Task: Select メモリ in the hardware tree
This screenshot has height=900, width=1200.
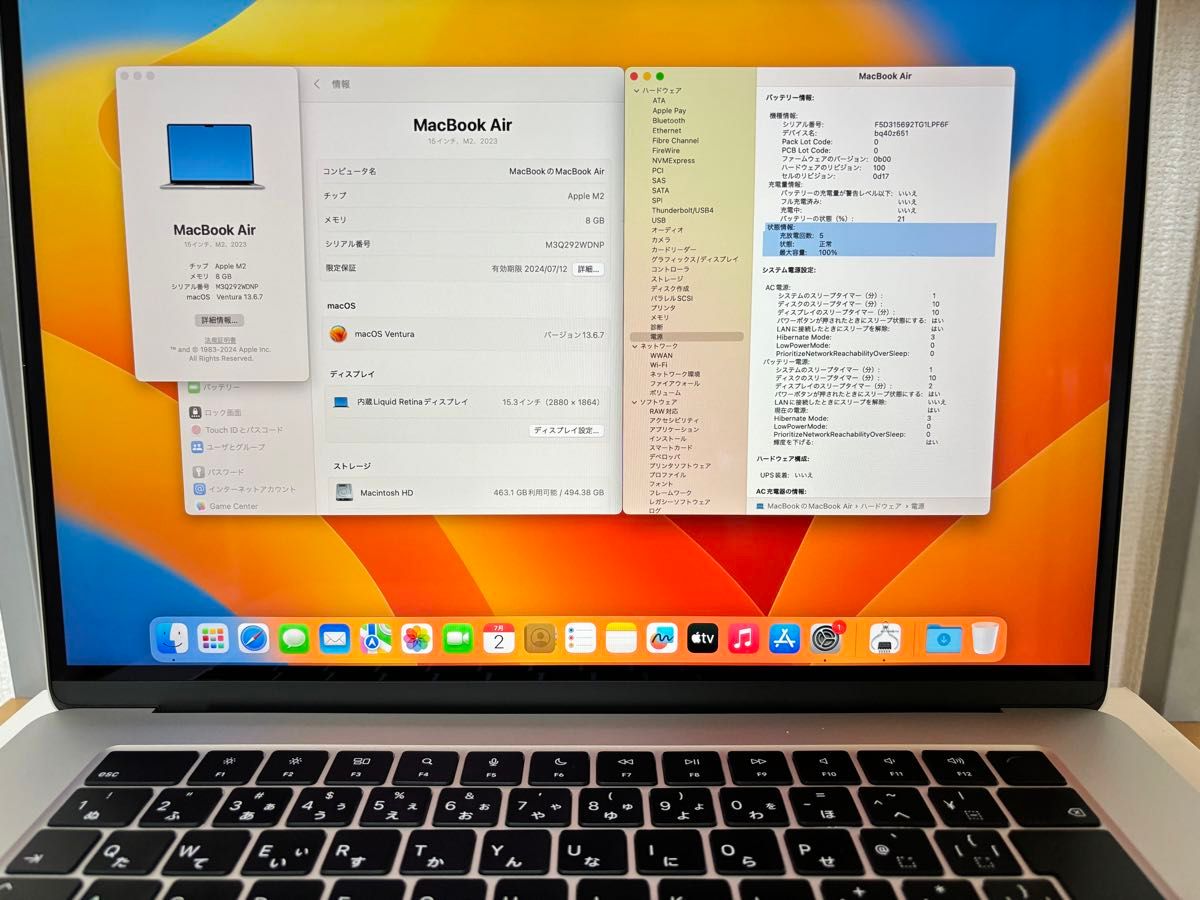Action: [x=660, y=317]
